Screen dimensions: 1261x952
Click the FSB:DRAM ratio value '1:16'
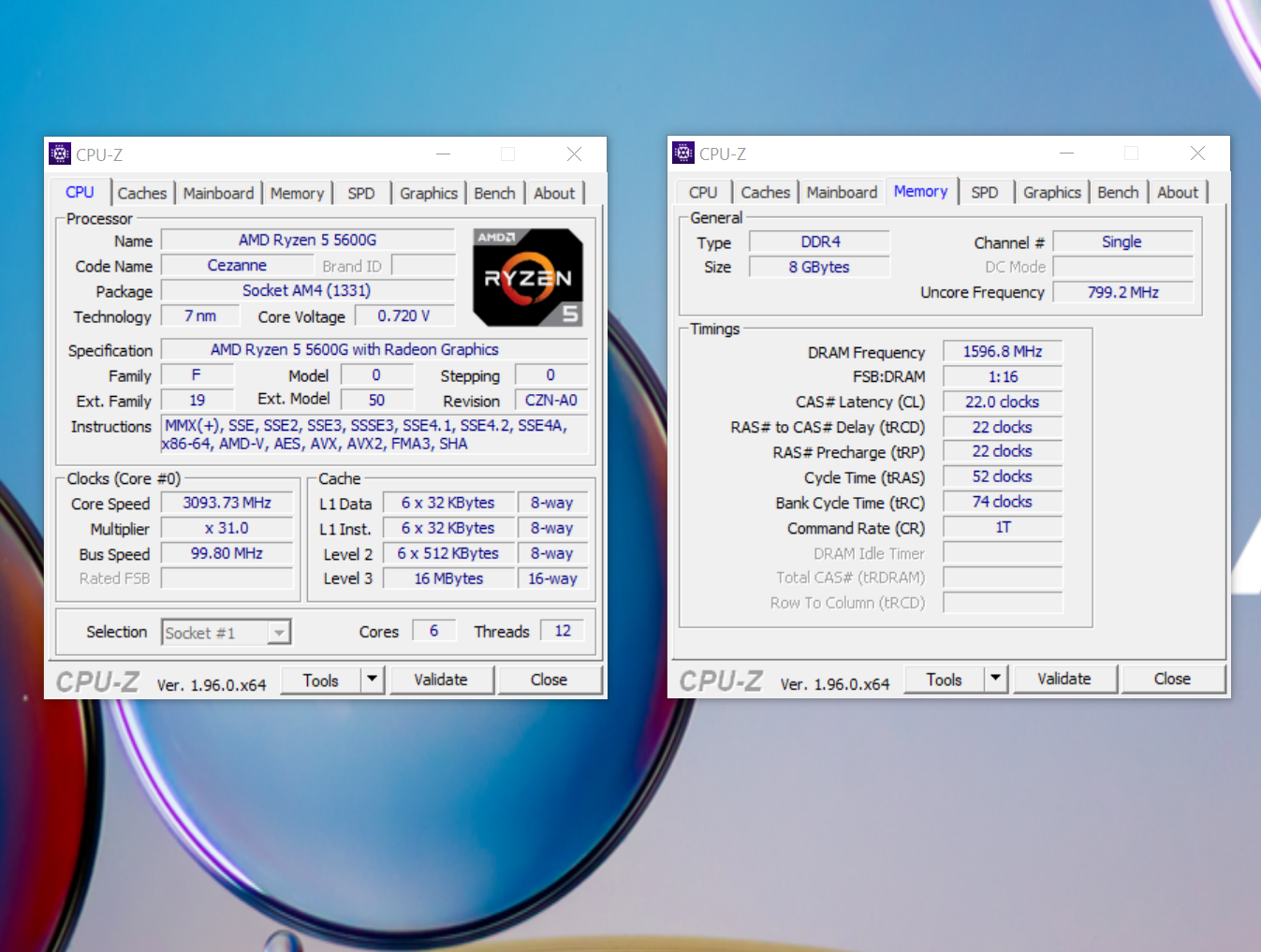coord(1003,377)
